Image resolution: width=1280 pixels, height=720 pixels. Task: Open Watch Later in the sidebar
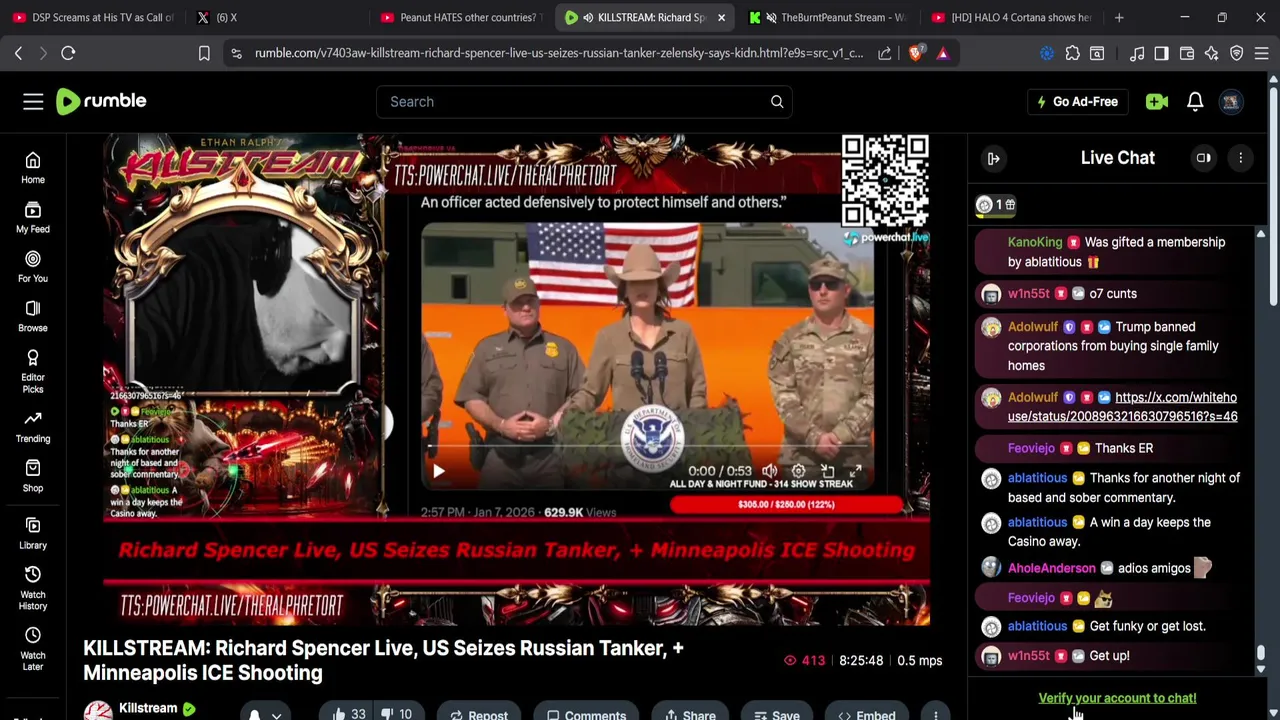[33, 649]
